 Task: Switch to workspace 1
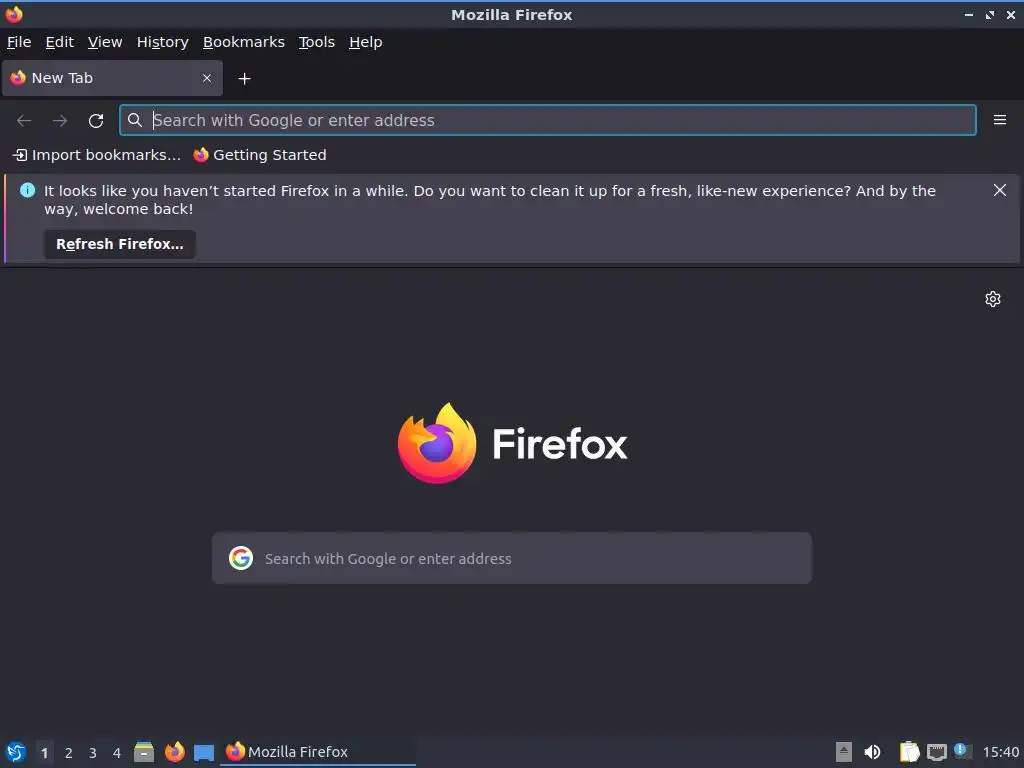44,753
